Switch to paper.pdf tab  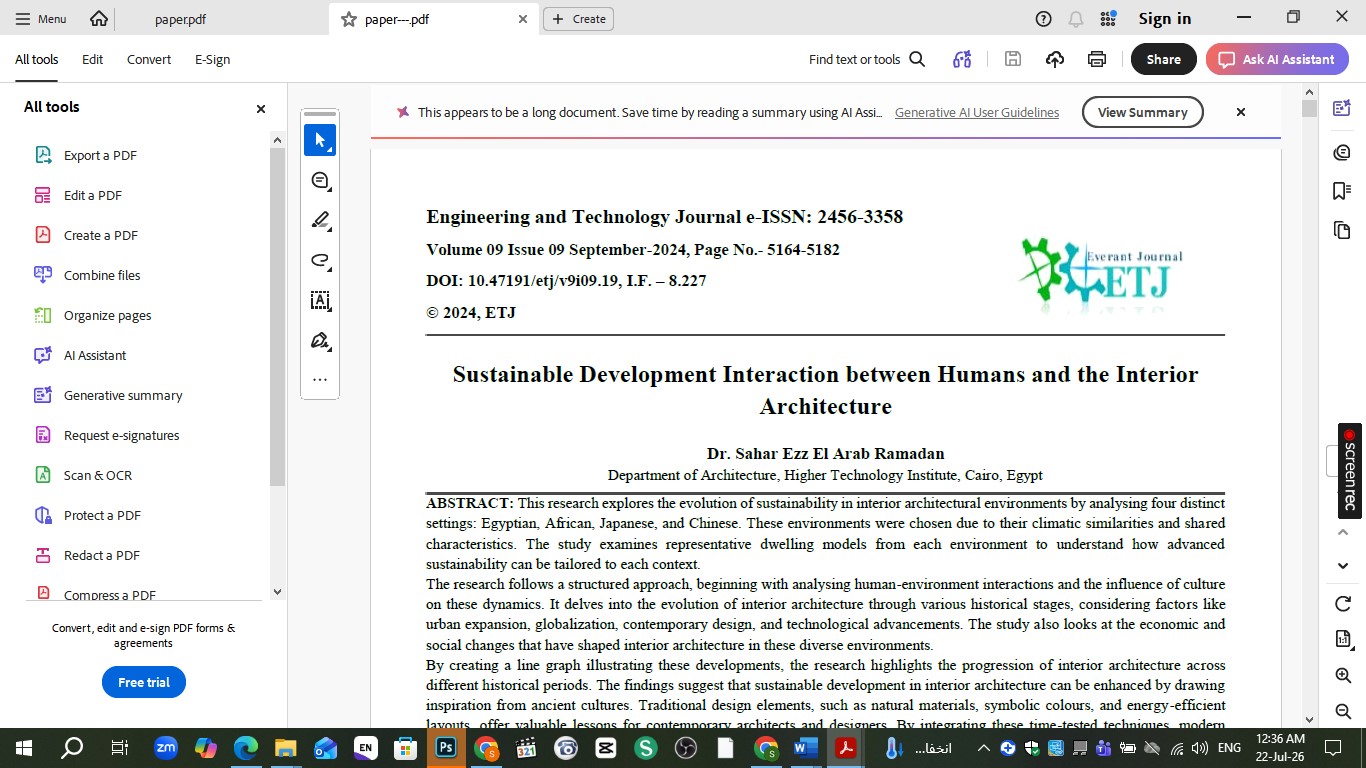tap(181, 18)
